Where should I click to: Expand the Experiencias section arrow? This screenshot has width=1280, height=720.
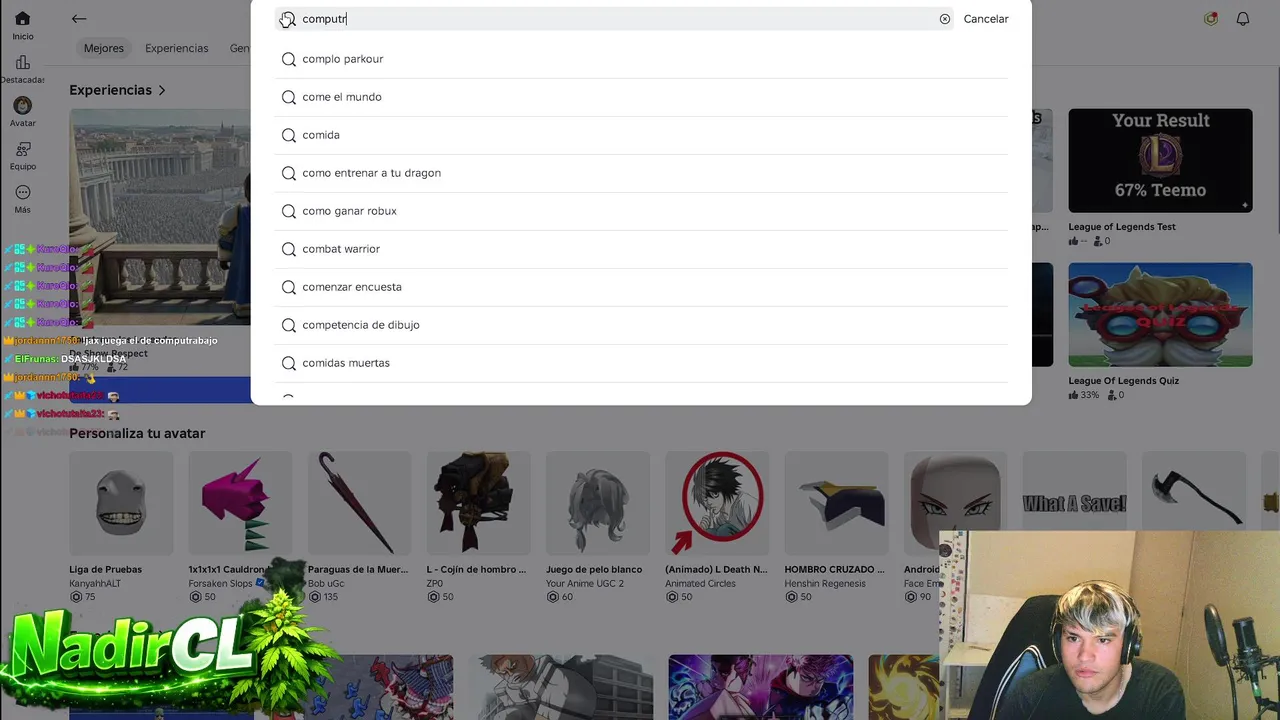click(x=162, y=90)
